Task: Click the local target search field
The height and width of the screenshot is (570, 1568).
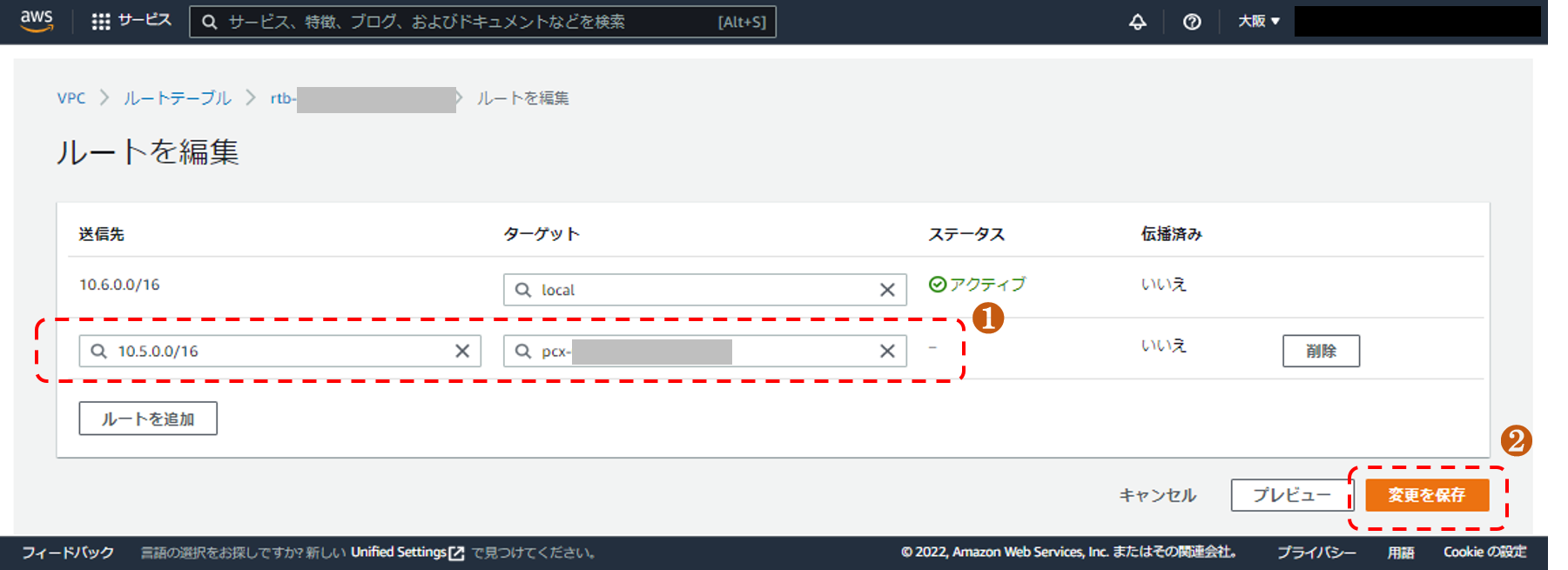Action: coord(697,290)
